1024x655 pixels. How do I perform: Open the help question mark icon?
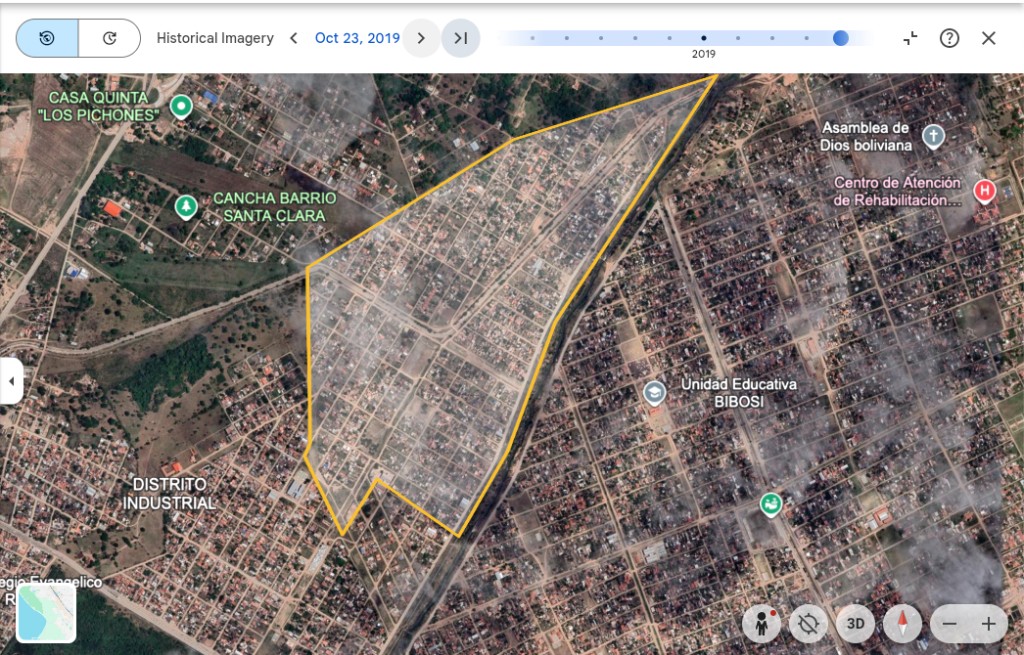[x=949, y=38]
